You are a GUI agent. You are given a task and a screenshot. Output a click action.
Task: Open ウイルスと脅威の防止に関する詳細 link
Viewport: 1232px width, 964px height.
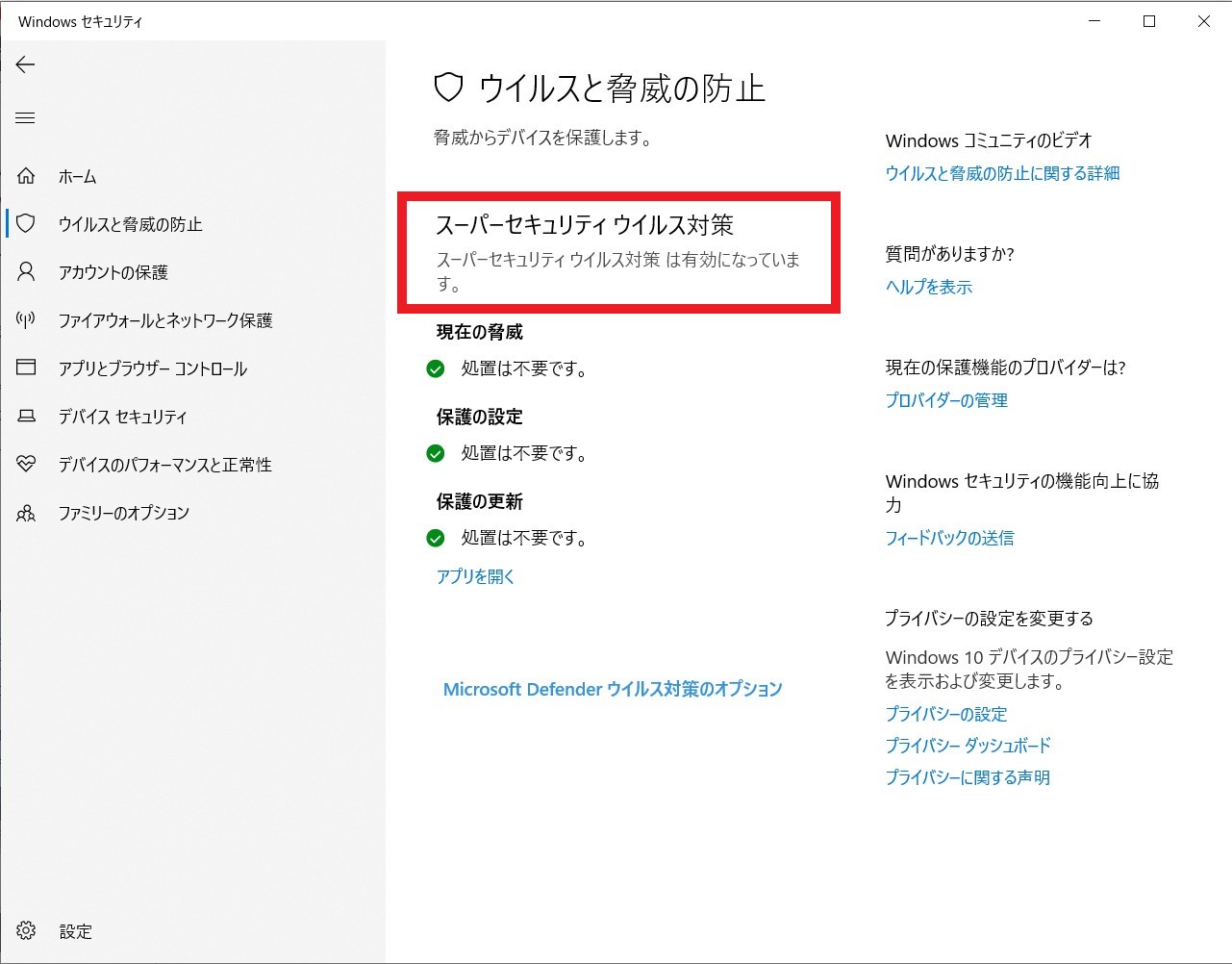1002,173
